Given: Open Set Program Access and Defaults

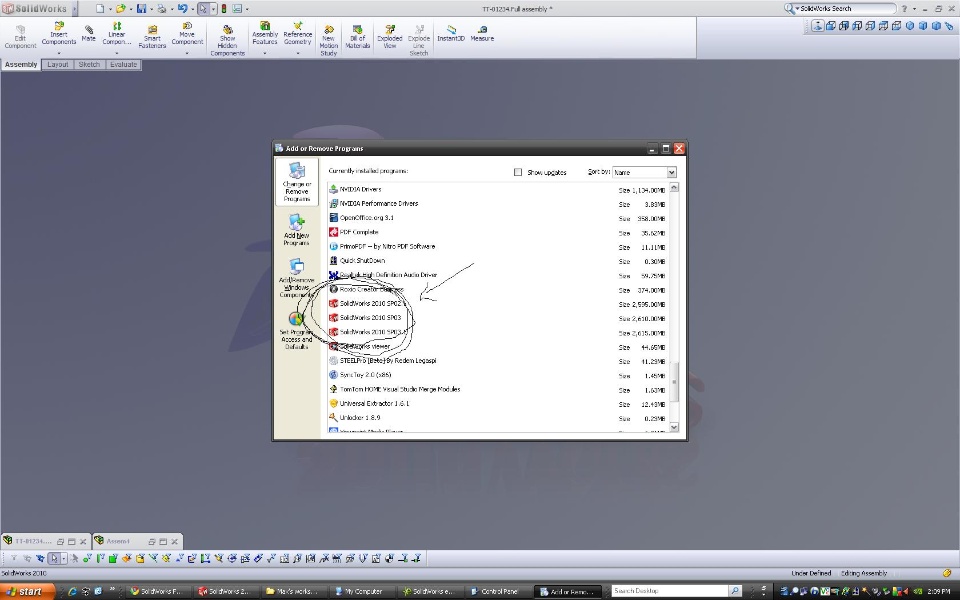Looking at the screenshot, I should (296, 331).
